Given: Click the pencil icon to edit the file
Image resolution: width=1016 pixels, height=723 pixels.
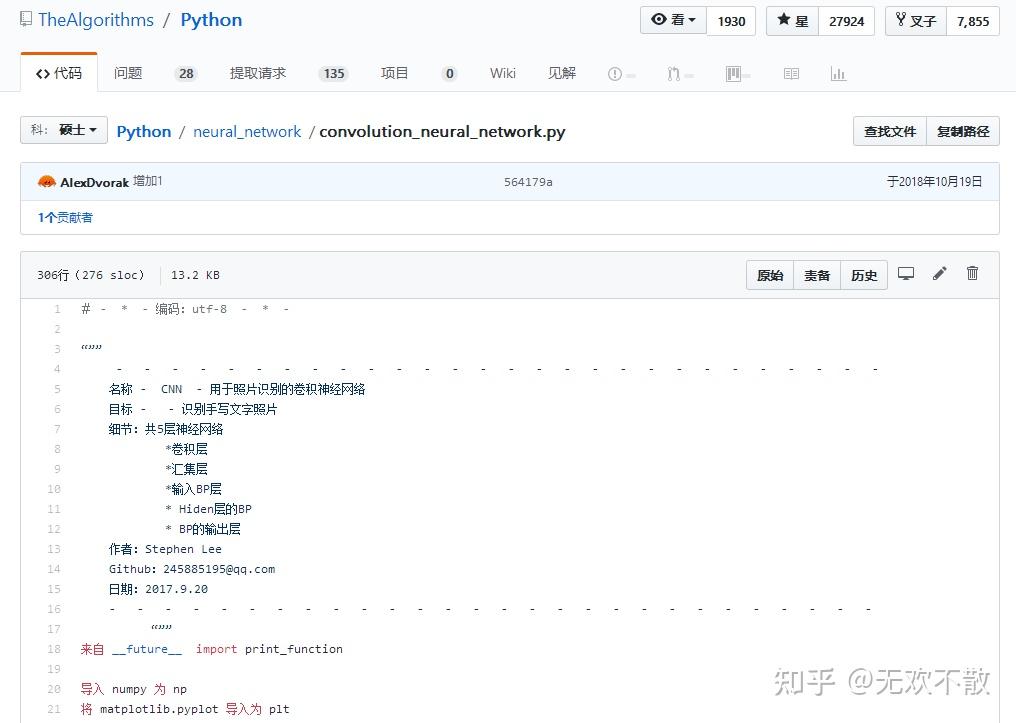Looking at the screenshot, I should point(939,273).
